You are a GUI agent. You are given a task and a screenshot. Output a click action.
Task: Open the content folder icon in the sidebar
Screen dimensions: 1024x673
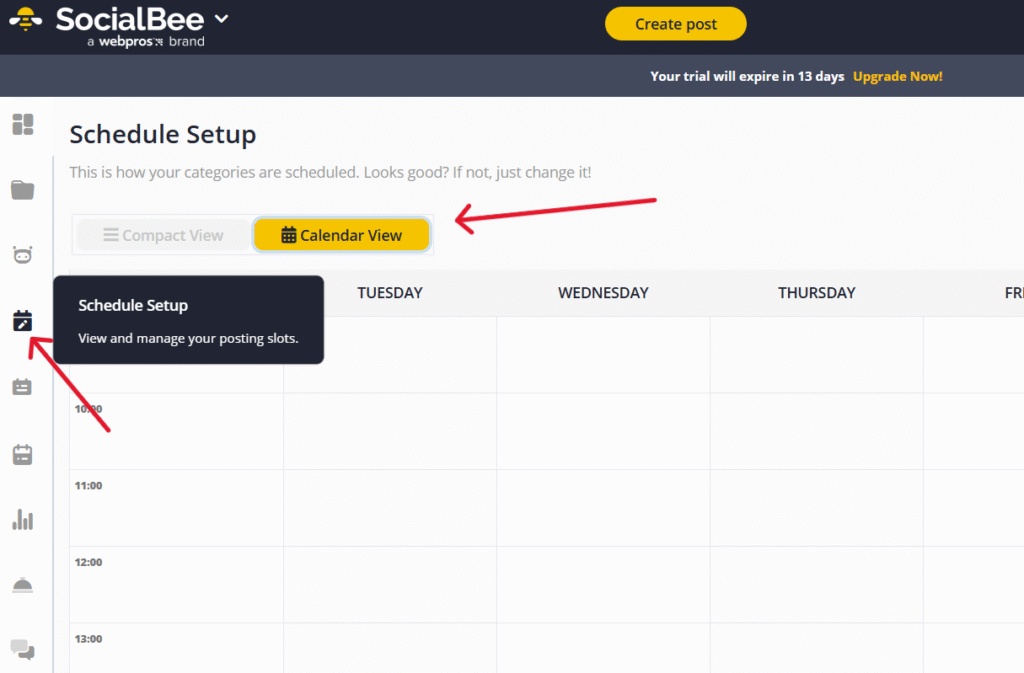pos(22,190)
